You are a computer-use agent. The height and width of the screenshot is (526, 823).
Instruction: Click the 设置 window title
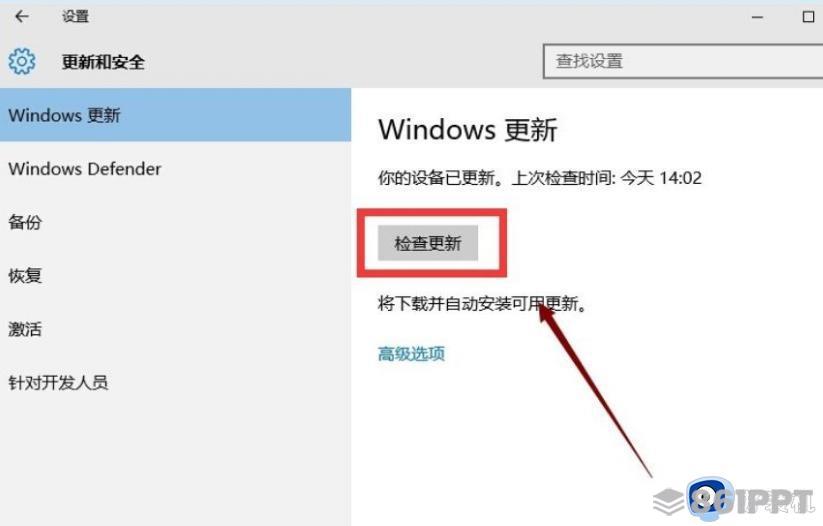(x=76, y=17)
